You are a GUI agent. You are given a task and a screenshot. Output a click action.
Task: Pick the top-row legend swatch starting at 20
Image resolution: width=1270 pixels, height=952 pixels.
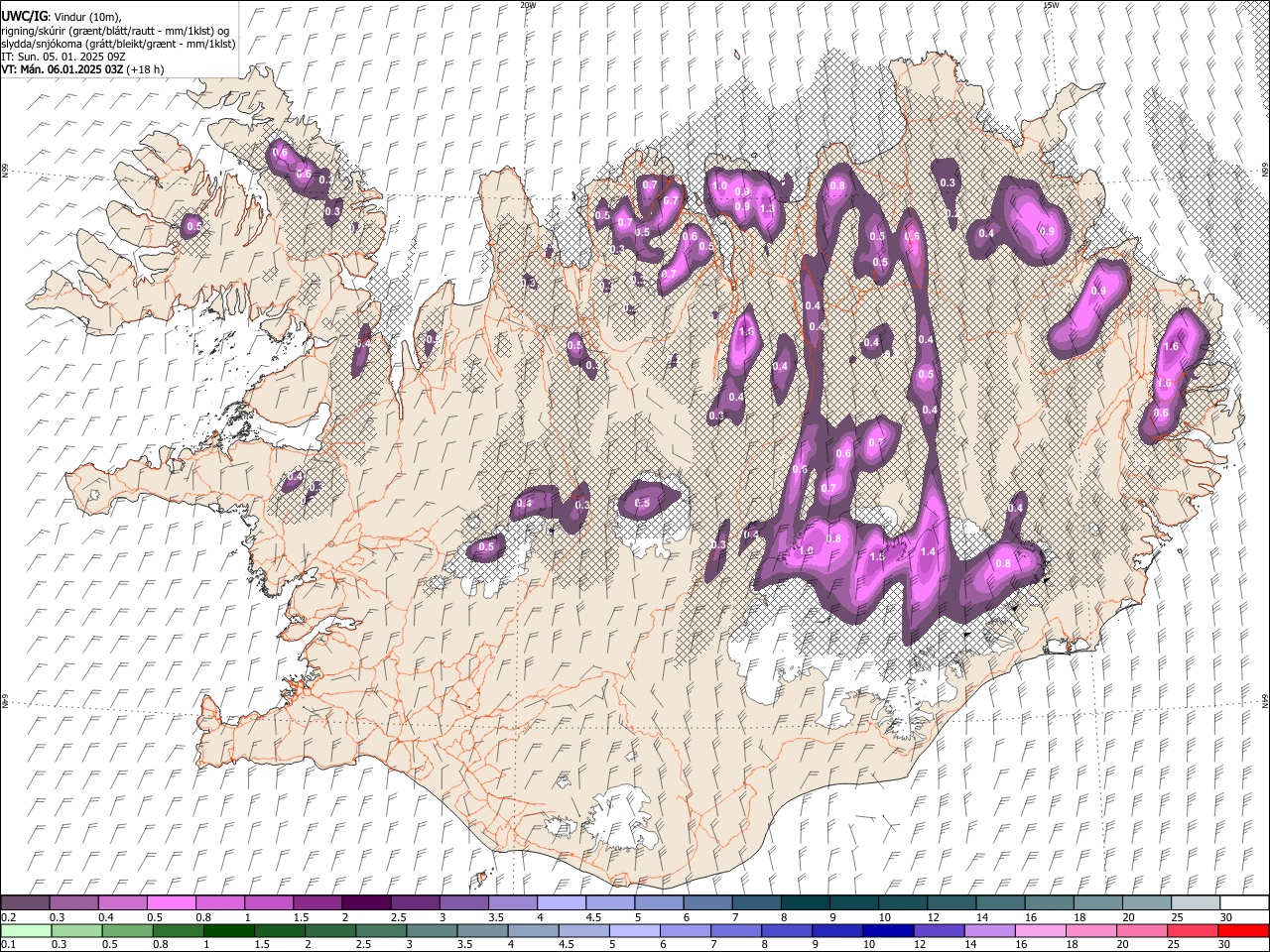click(1145, 902)
